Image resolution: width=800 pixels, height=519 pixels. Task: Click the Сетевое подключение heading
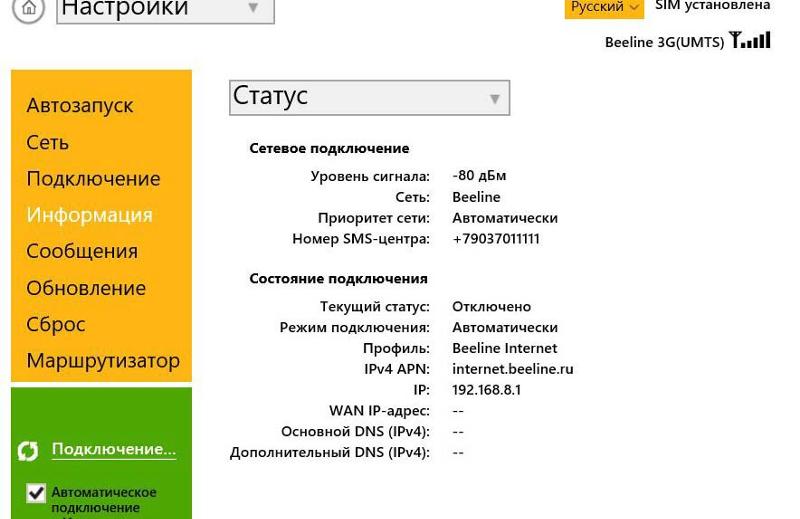pos(329,149)
